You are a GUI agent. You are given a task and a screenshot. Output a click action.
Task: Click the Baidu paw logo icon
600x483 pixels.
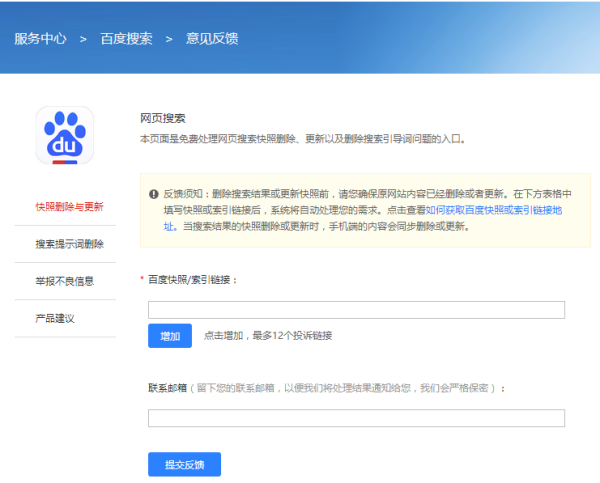click(x=65, y=135)
